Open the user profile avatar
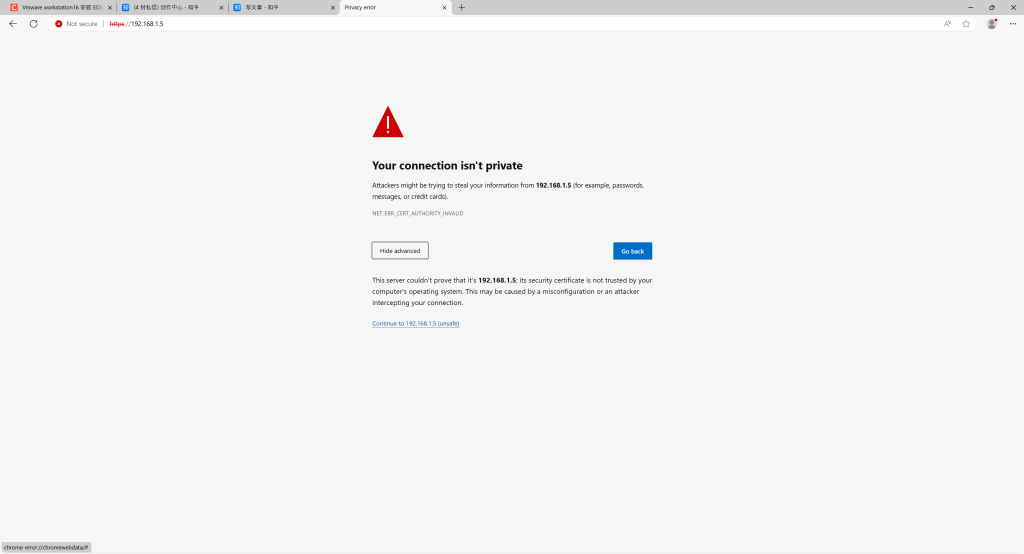This screenshot has height=554, width=1024. pos(992,23)
